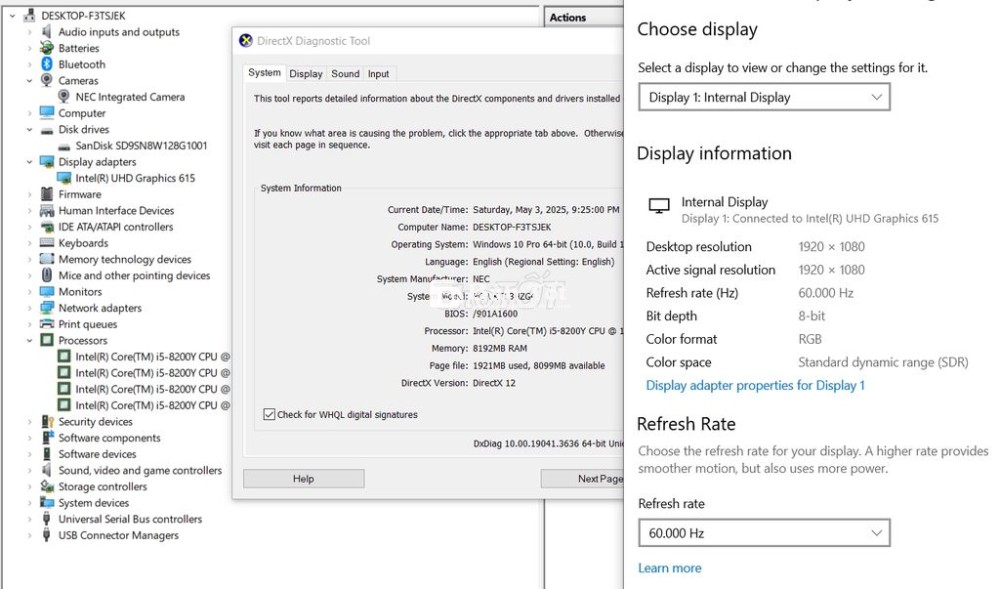Click the Sound, video and game controllers icon
Image resolution: width=1000 pixels, height=589 pixels.
pos(47,470)
